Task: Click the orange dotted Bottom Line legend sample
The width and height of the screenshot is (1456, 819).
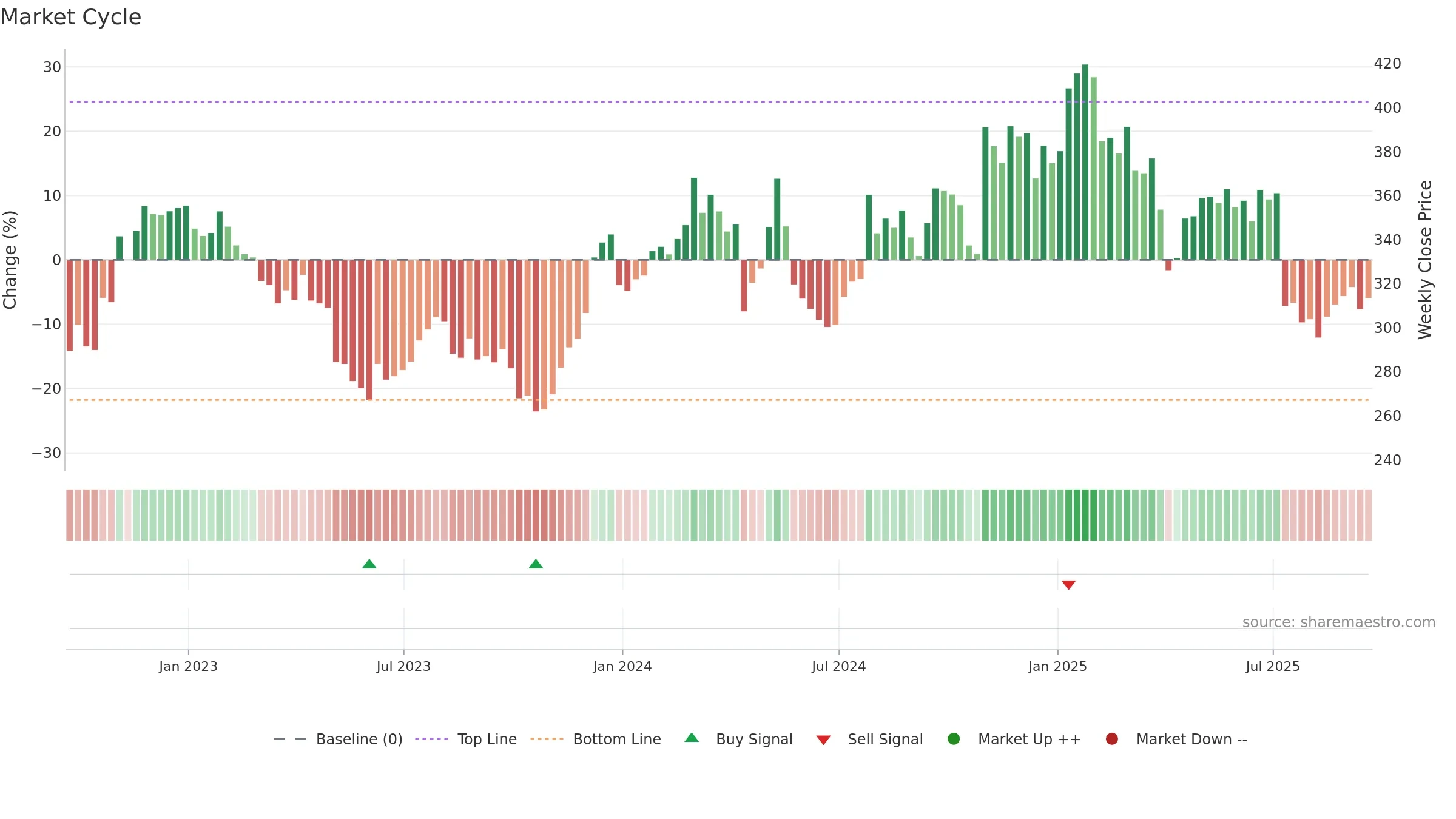Action: (x=547, y=739)
